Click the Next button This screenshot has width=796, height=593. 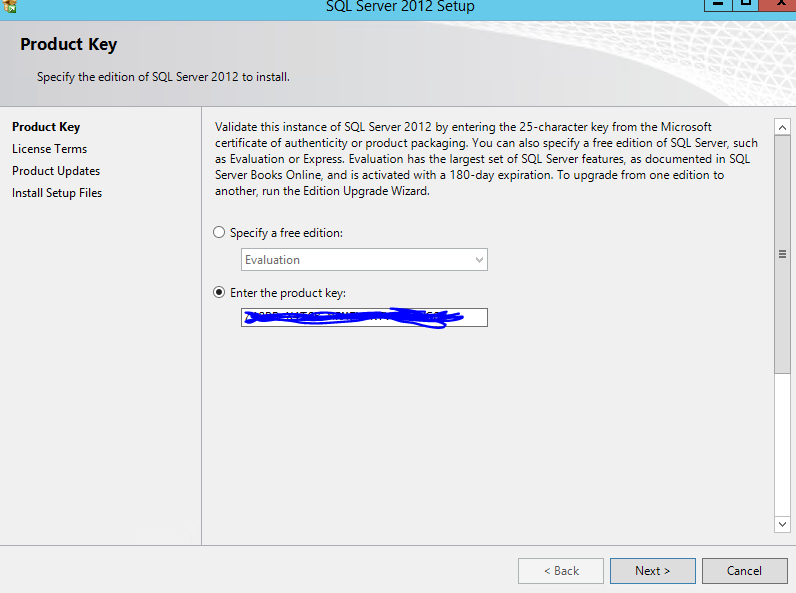(652, 571)
